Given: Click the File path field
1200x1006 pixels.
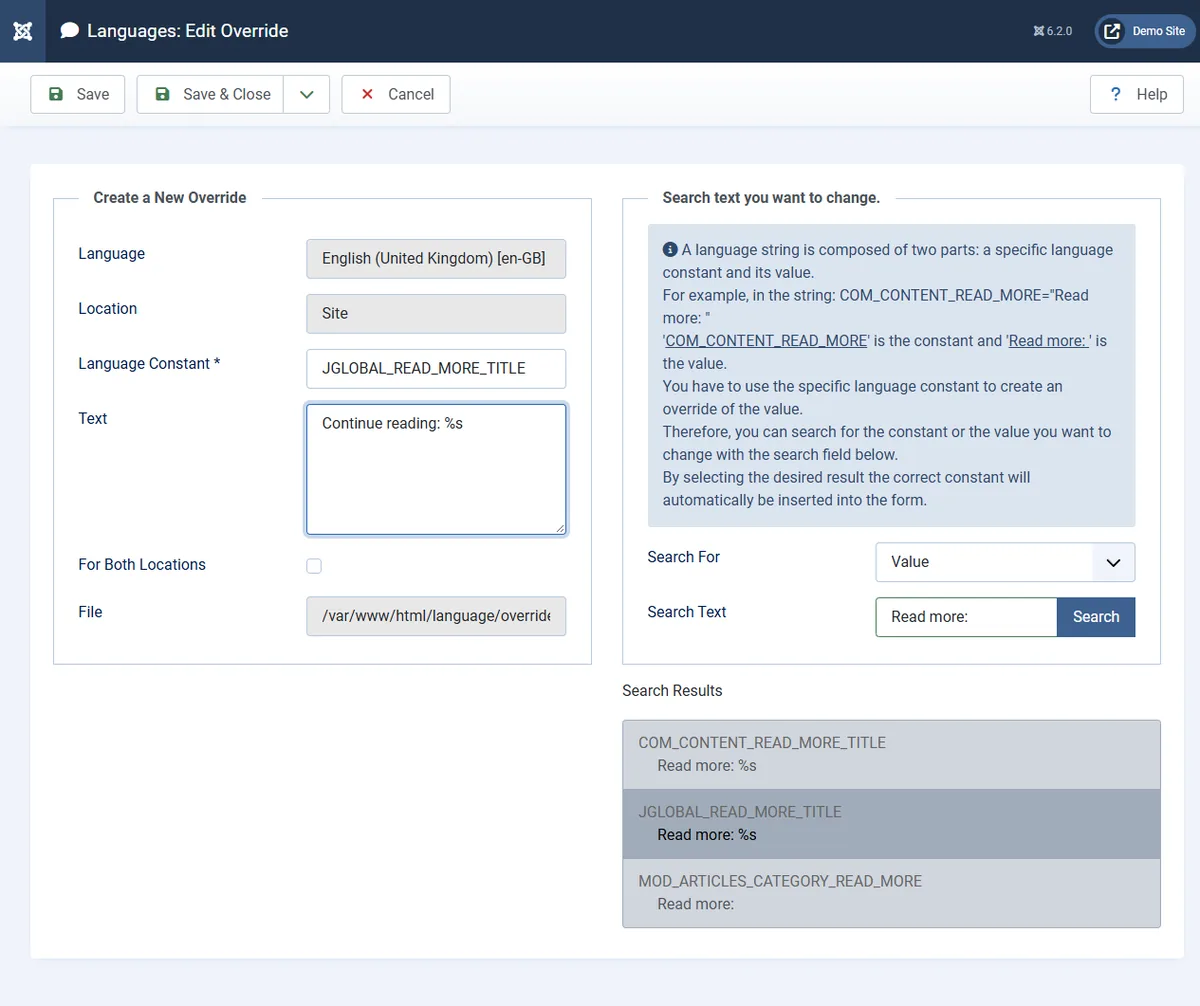Looking at the screenshot, I should click(x=436, y=617).
